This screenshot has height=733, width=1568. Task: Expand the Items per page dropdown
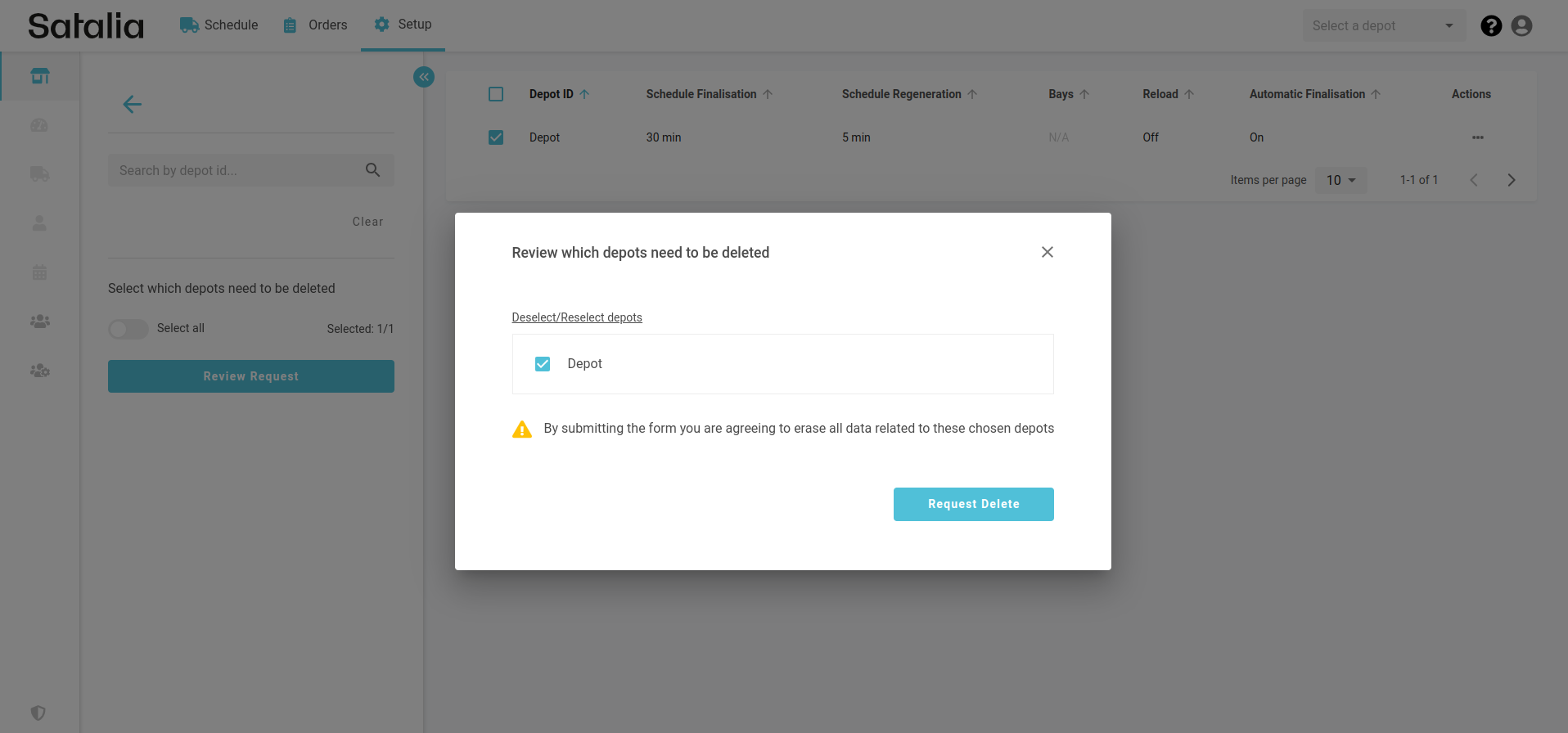(x=1340, y=180)
